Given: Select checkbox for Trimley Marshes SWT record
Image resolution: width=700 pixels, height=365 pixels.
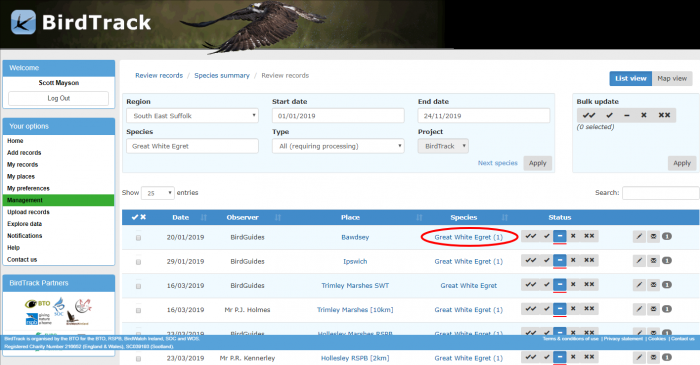Looking at the screenshot, I should [138, 286].
